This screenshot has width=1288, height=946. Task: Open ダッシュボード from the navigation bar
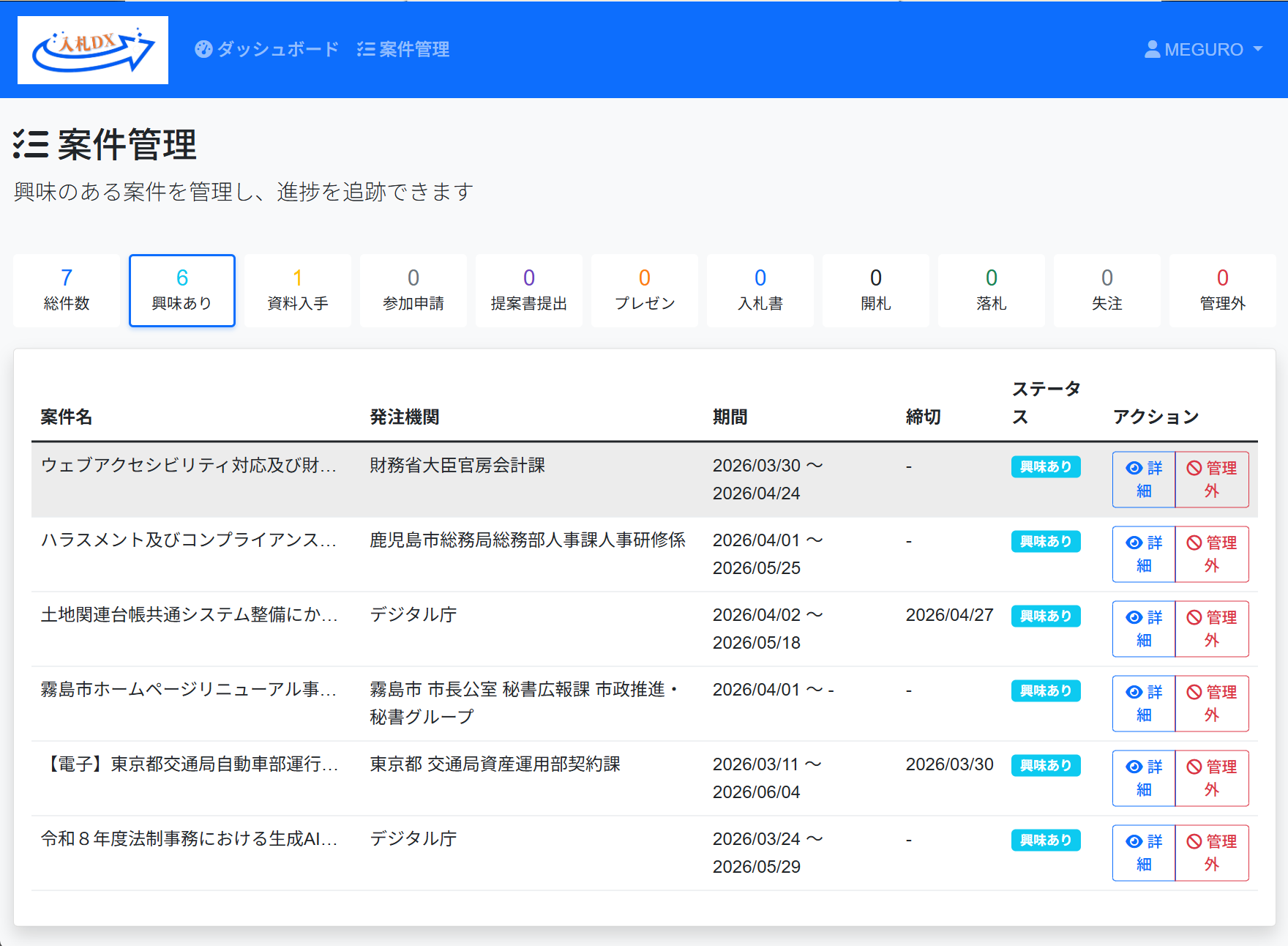pos(275,49)
